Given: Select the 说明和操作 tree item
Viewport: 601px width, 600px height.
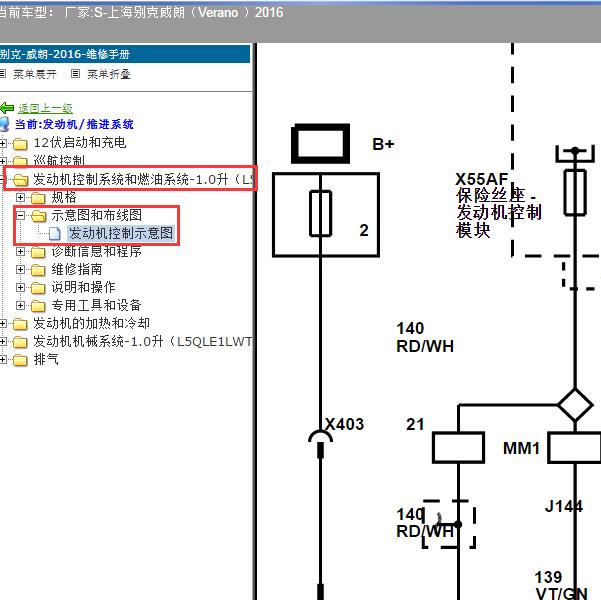Looking at the screenshot, I should 83,287.
